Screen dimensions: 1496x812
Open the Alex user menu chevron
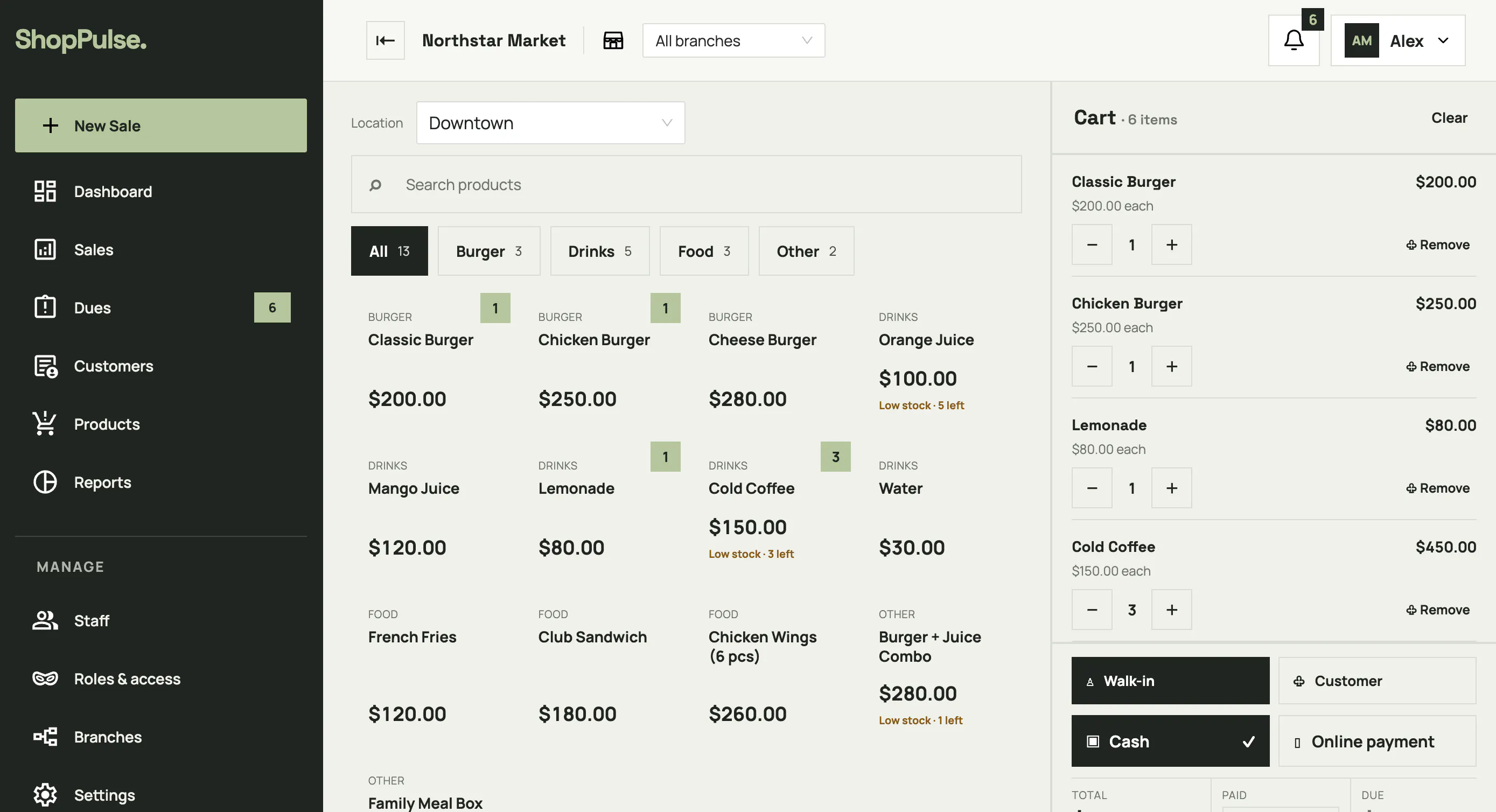(1443, 40)
